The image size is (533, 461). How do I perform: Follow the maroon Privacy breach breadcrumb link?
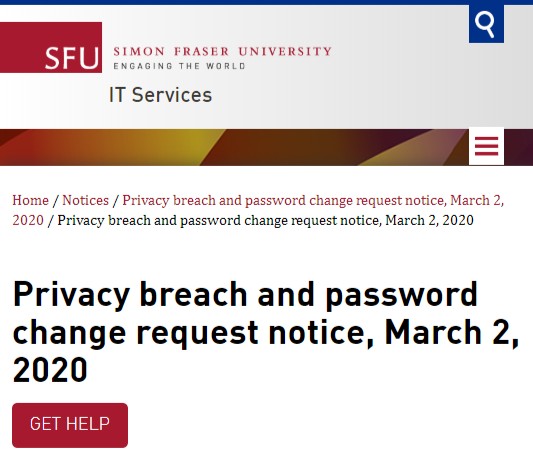tap(313, 201)
